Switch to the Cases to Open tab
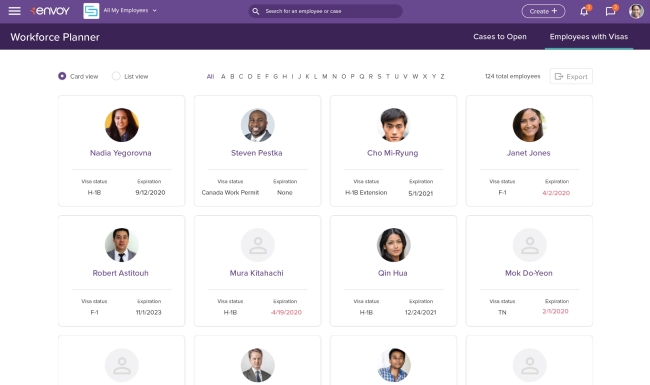Viewport: 650px width, 385px height. 500,36
